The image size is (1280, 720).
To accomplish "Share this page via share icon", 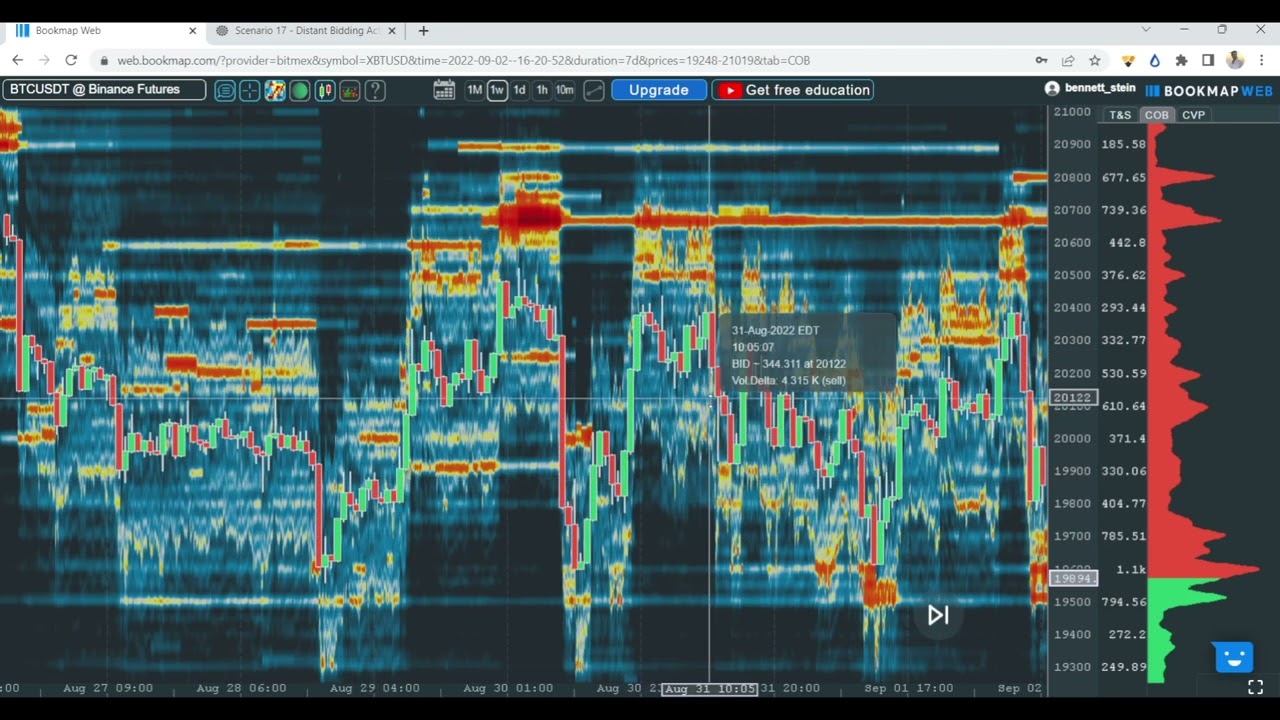I will 1068,61.
